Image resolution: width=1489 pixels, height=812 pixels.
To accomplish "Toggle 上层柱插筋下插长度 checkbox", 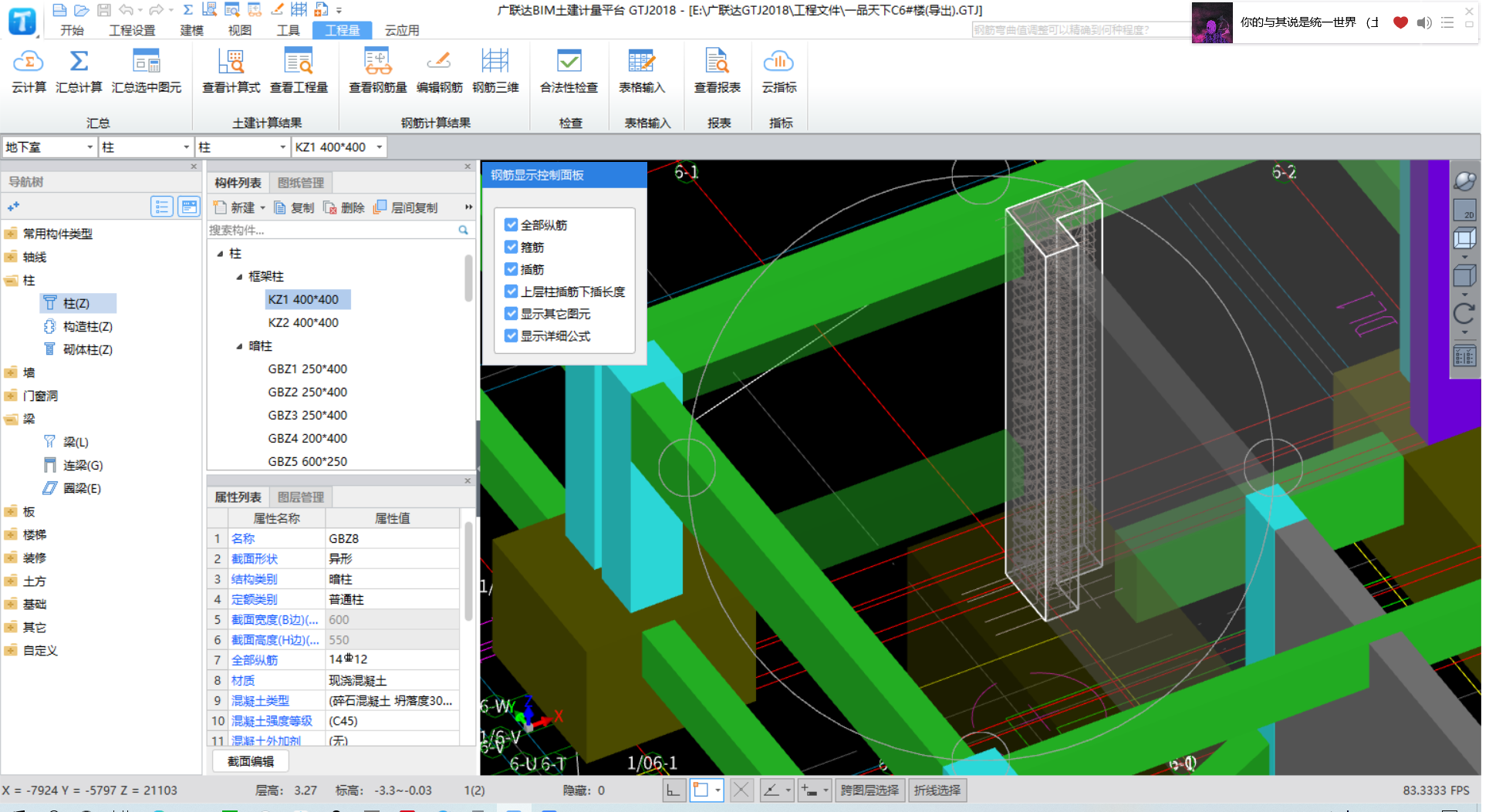I will pos(511,291).
